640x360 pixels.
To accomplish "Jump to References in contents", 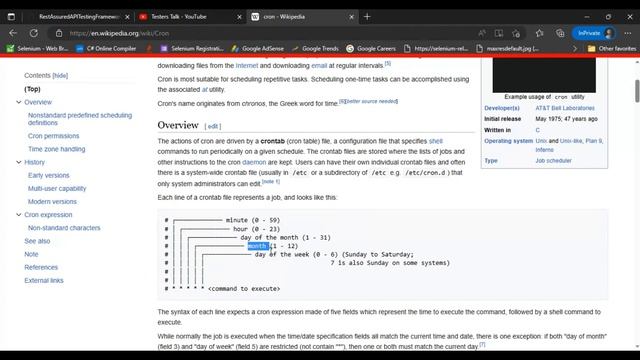I will [x=41, y=267].
